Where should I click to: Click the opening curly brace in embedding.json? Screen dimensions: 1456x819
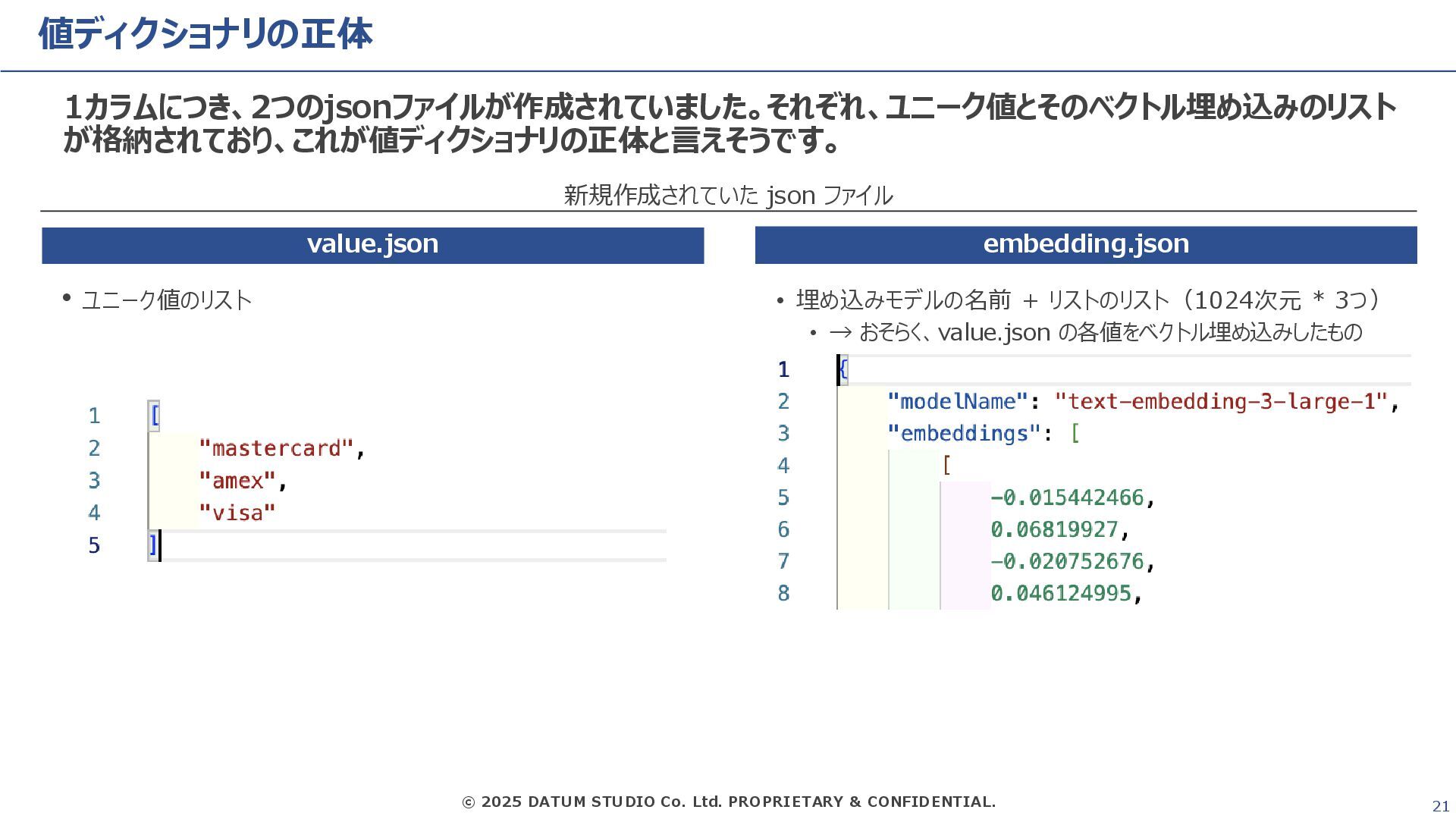click(x=843, y=370)
